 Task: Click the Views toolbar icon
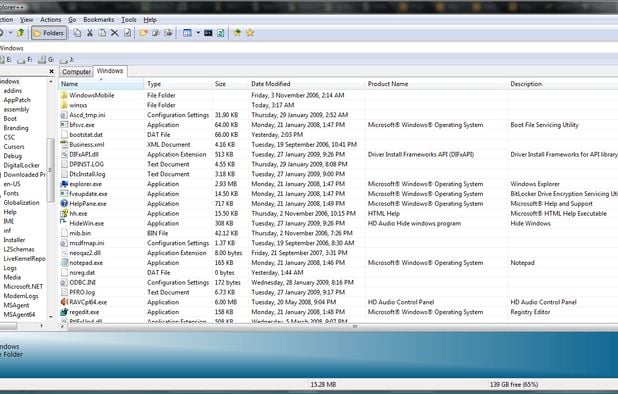pos(187,33)
